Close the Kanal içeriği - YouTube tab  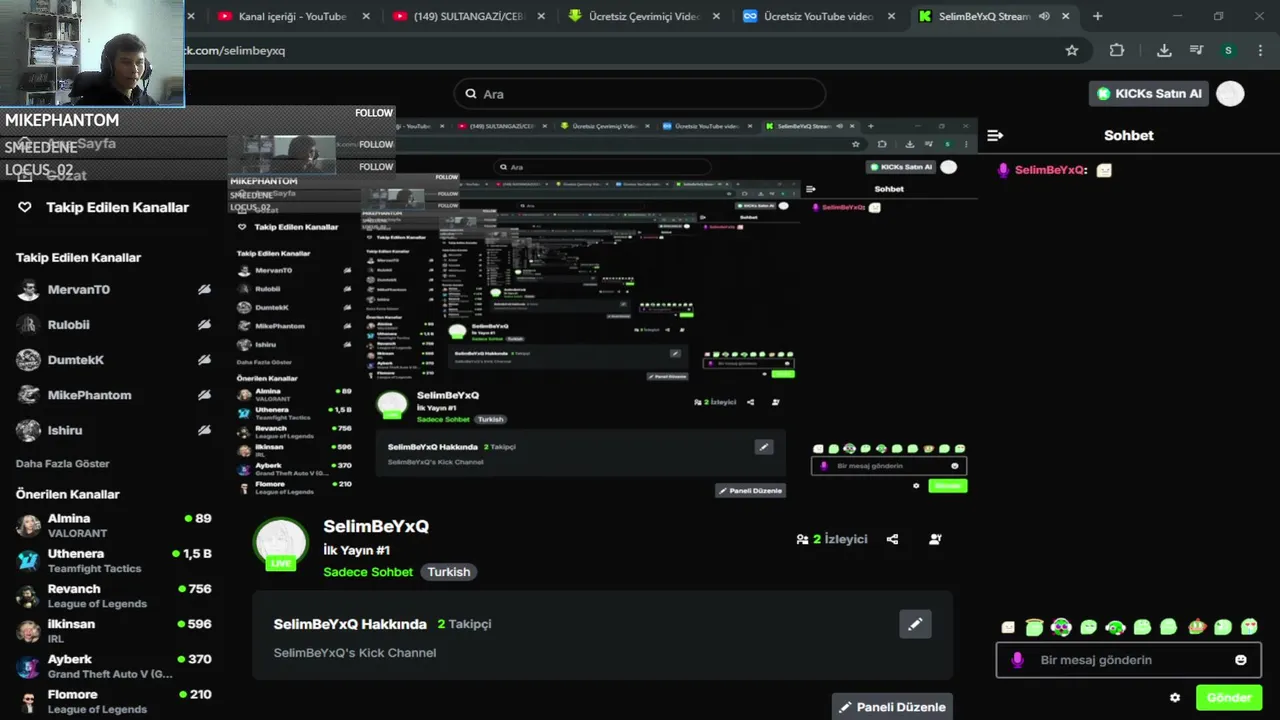(366, 16)
